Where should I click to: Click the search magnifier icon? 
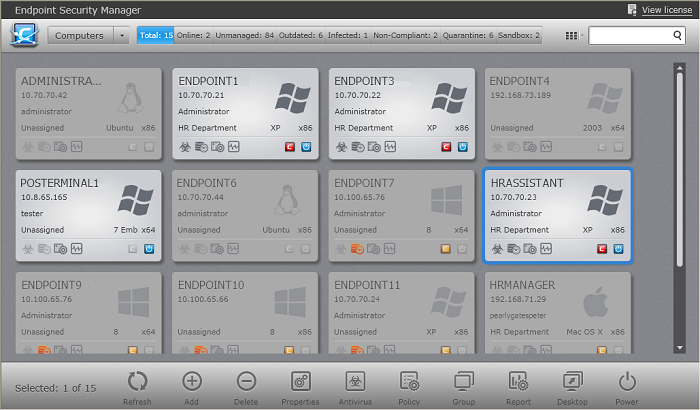click(x=677, y=35)
